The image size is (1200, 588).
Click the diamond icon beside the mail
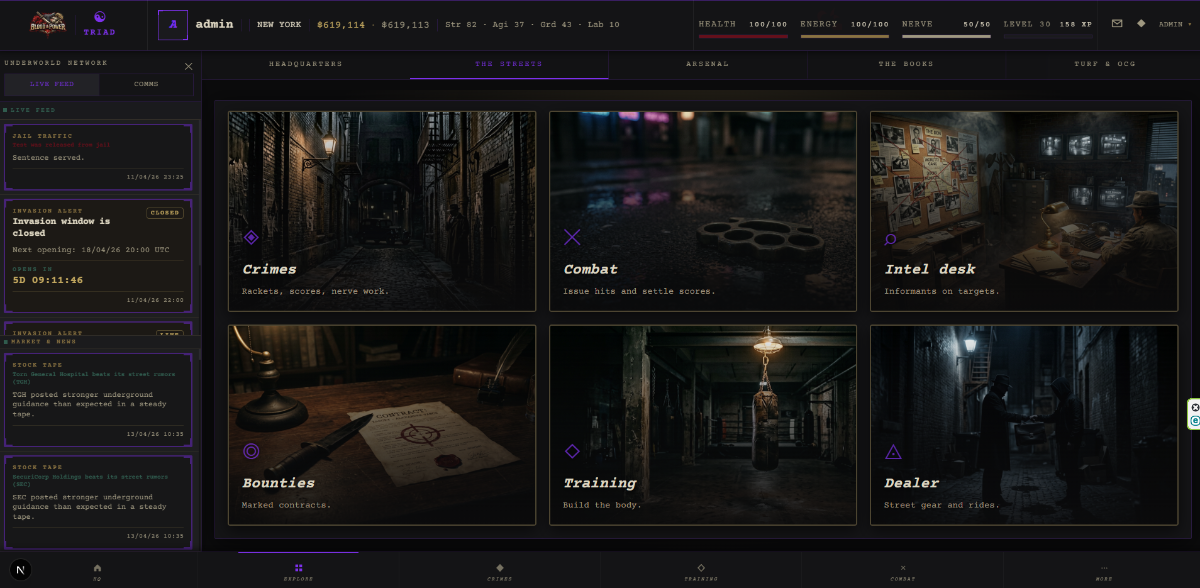1141,24
